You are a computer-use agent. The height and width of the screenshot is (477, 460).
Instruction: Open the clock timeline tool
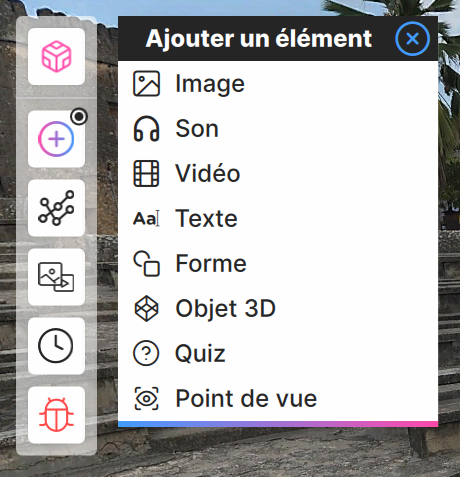pos(56,346)
